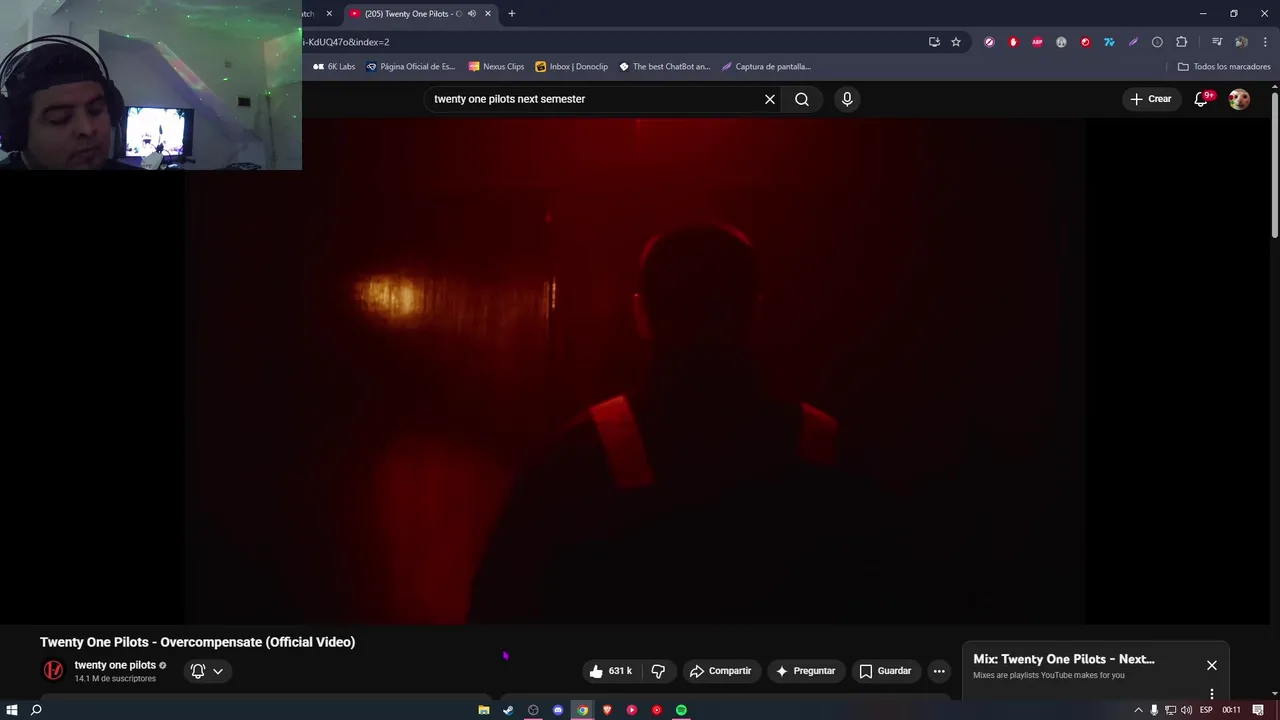
Task: Clear the YouTube search box
Action: (770, 99)
